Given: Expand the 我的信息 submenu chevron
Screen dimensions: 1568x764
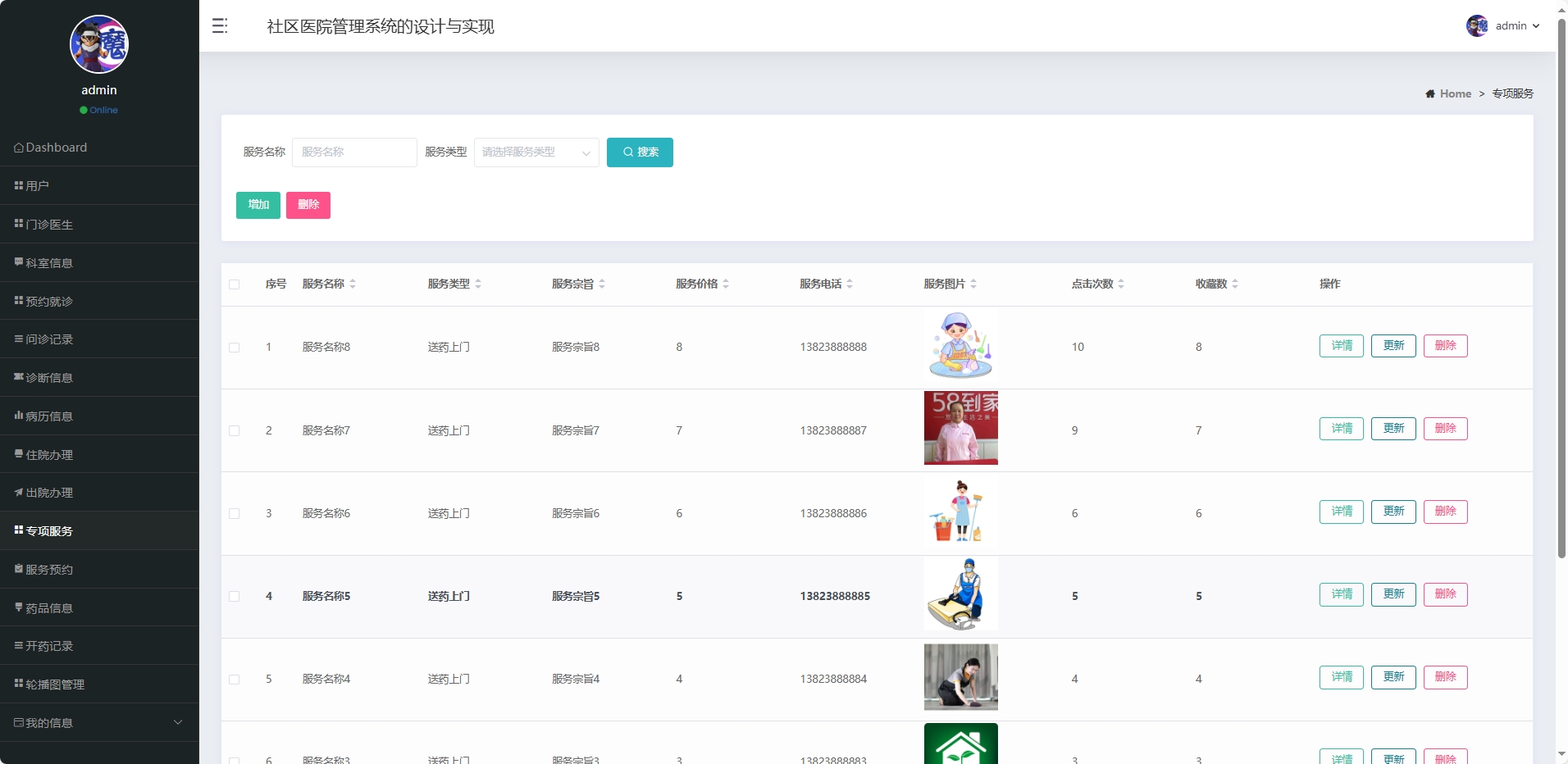Looking at the screenshot, I should [x=178, y=722].
